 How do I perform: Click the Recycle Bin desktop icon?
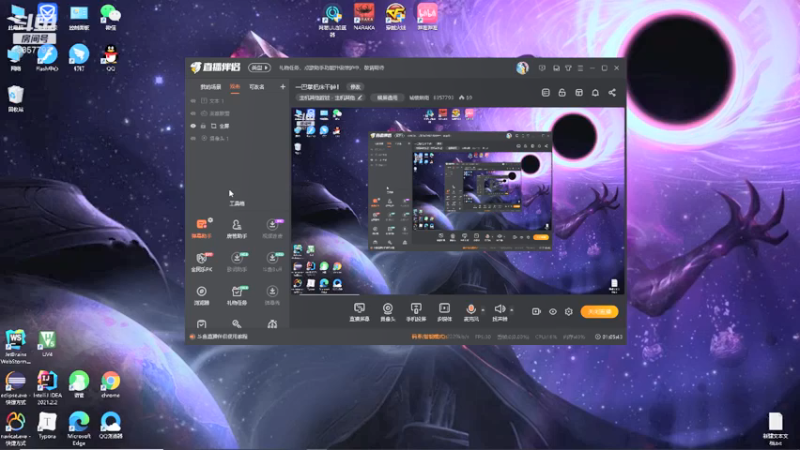(15, 98)
